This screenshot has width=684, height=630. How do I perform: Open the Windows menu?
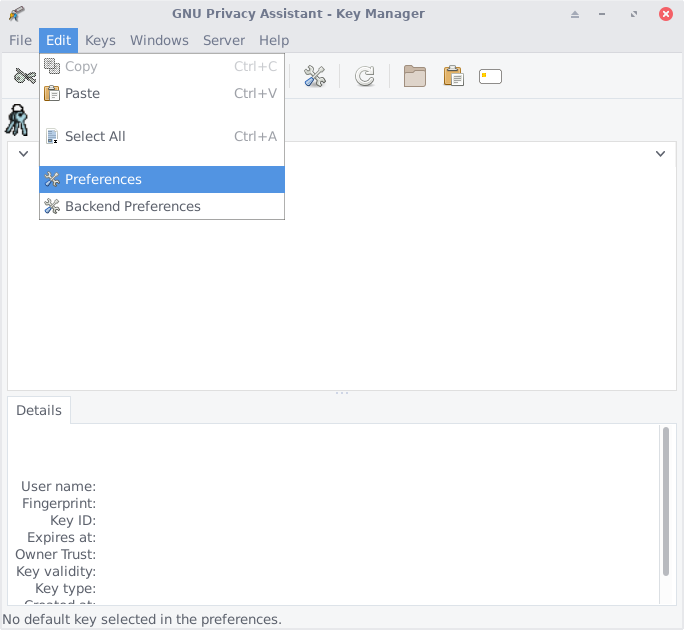(159, 40)
